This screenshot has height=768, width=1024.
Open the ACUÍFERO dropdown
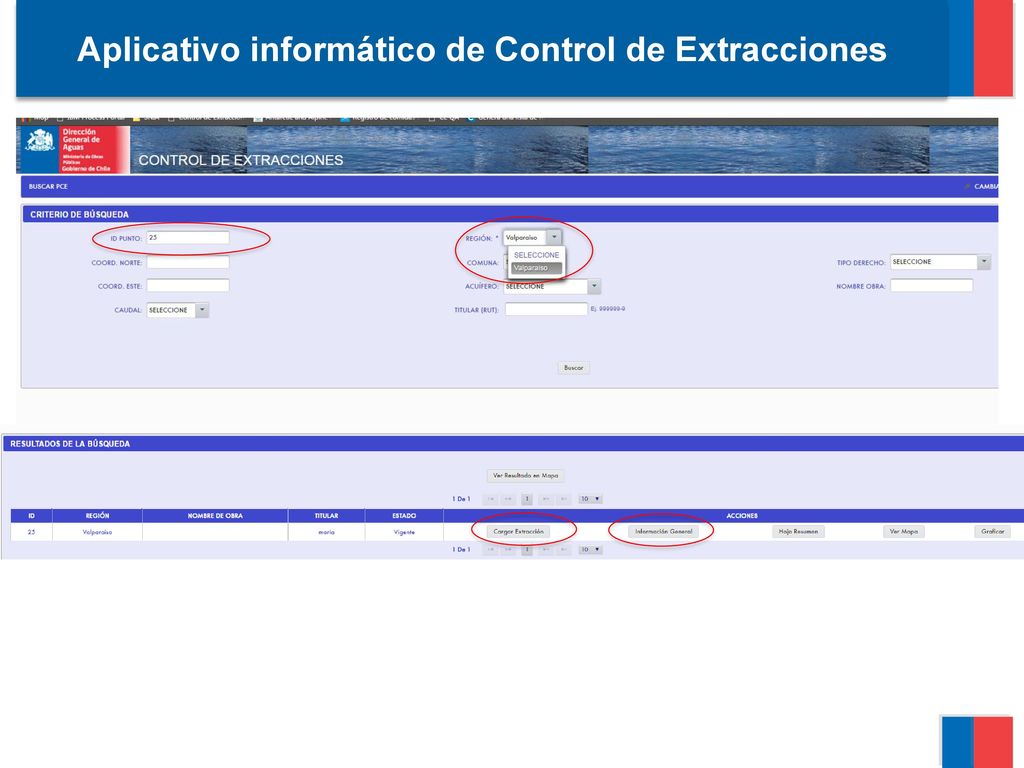552,286
